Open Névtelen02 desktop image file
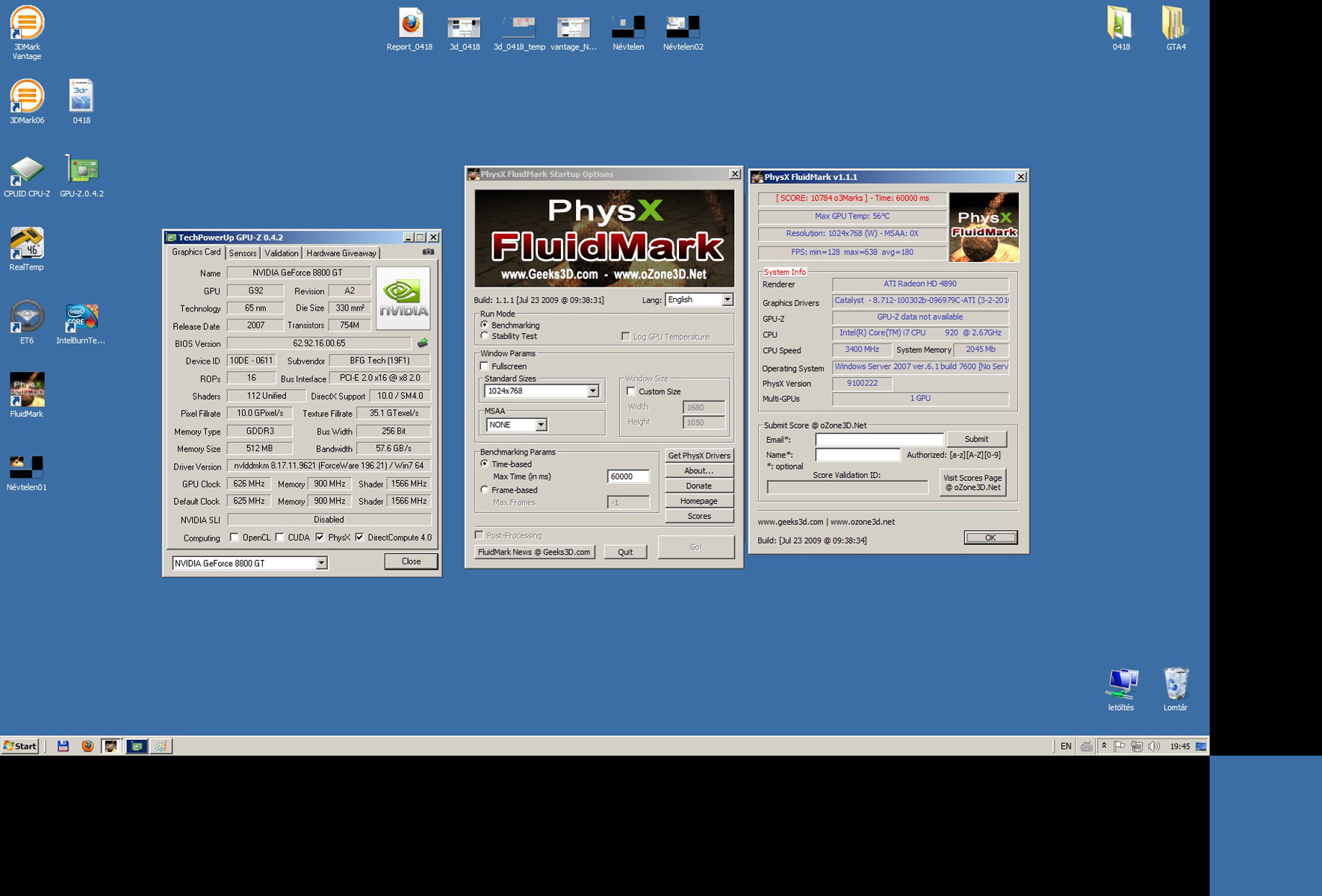Viewport: 1322px width, 896px height. (x=683, y=34)
